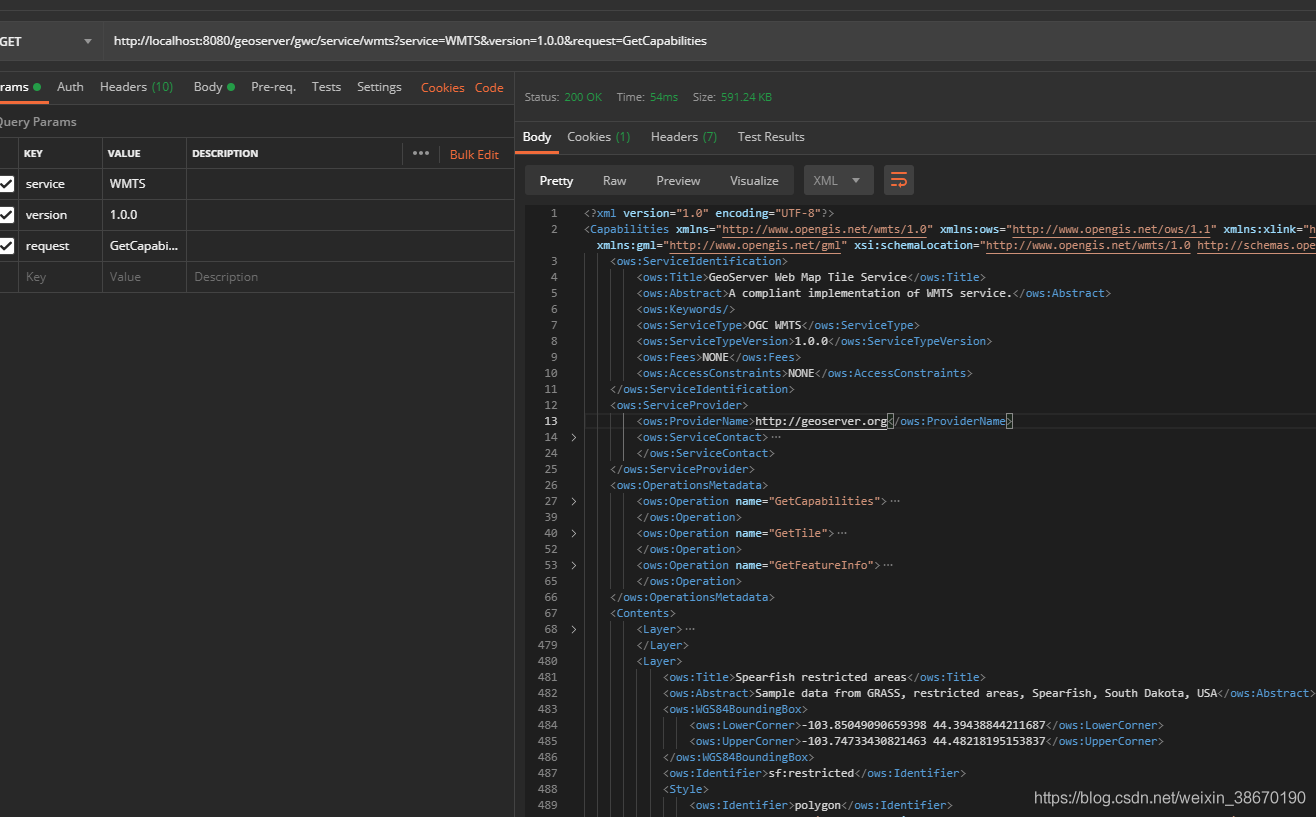Select the Raw view button

tap(614, 180)
